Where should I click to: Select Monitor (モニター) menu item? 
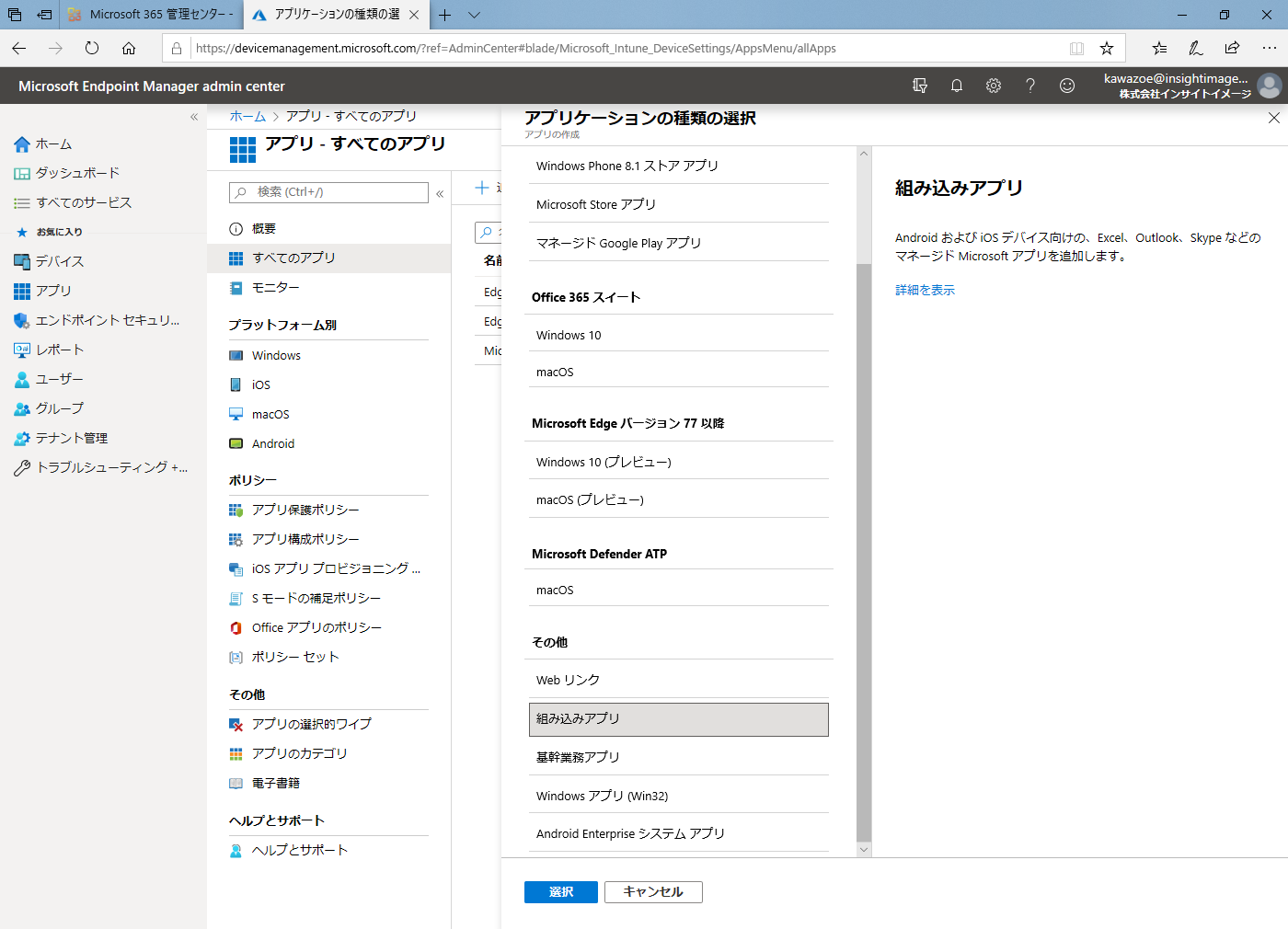click(x=328, y=288)
